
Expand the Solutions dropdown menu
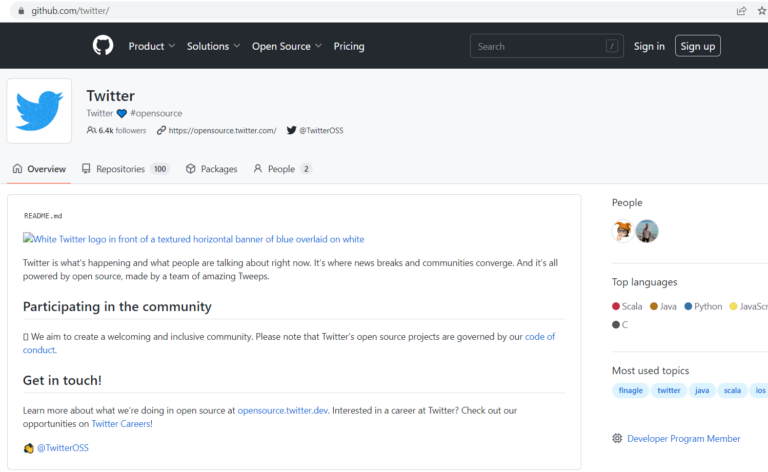coord(213,46)
